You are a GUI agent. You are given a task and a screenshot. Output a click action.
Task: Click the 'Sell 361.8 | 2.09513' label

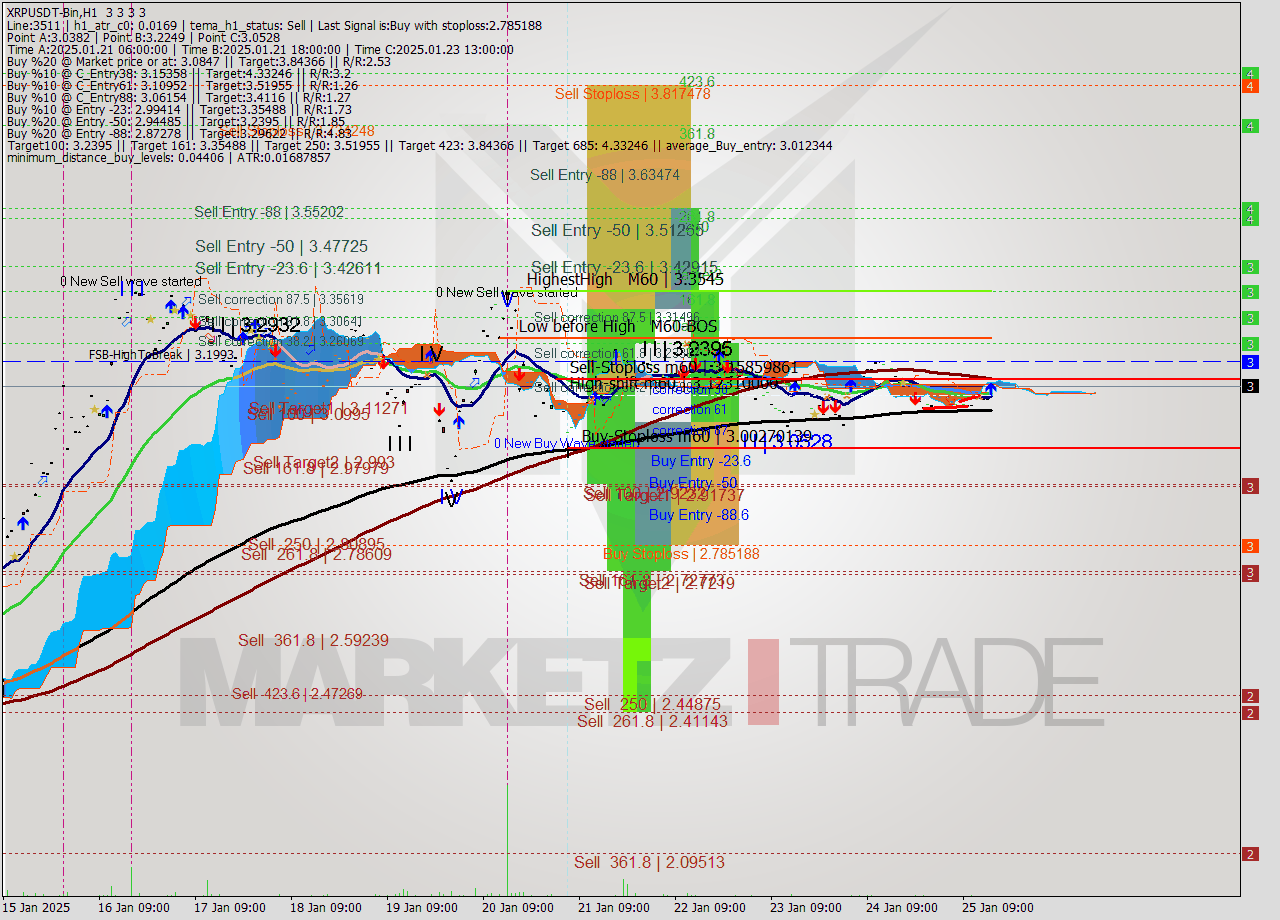[x=650, y=862]
